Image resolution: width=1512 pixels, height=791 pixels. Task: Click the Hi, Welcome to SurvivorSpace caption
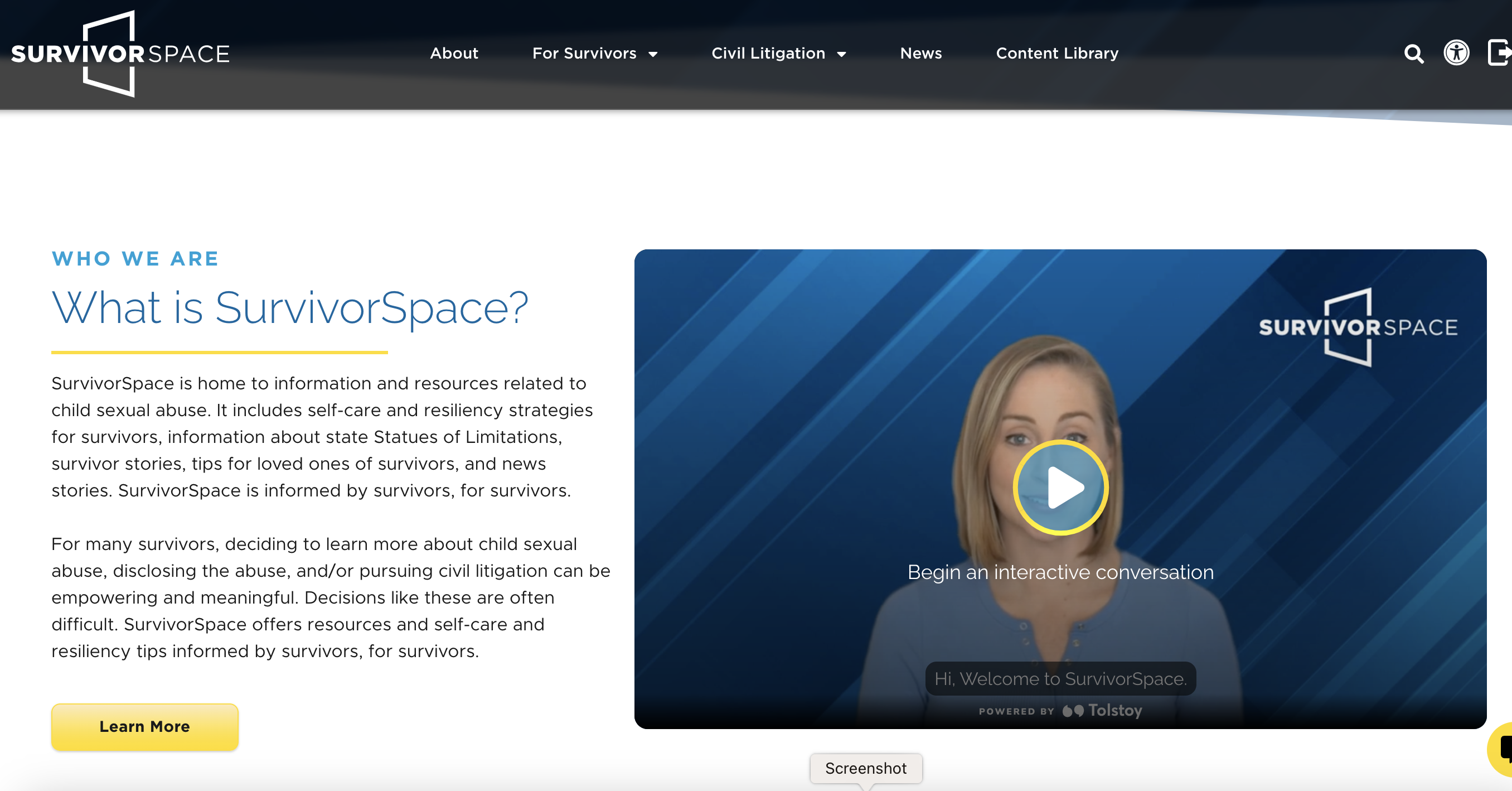tap(1060, 679)
